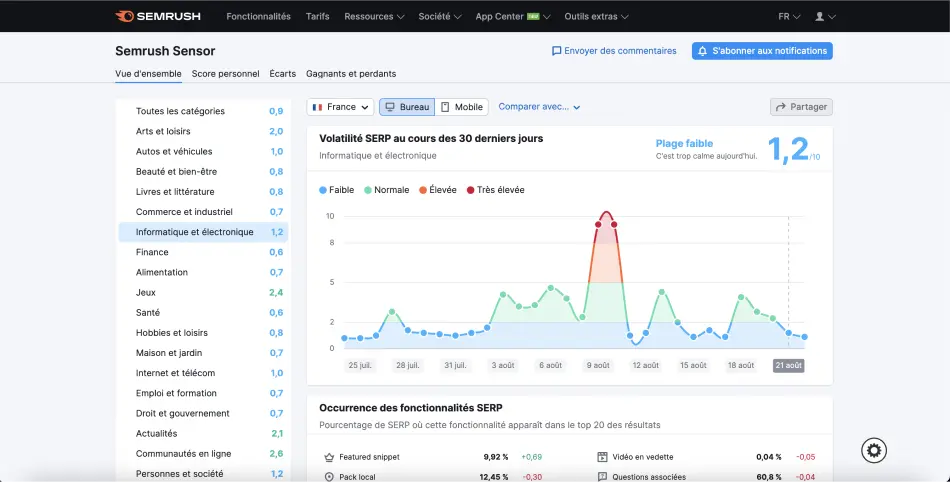Click Questions associées value 60,8 %
Viewport: 950px width, 482px height.
(769, 477)
